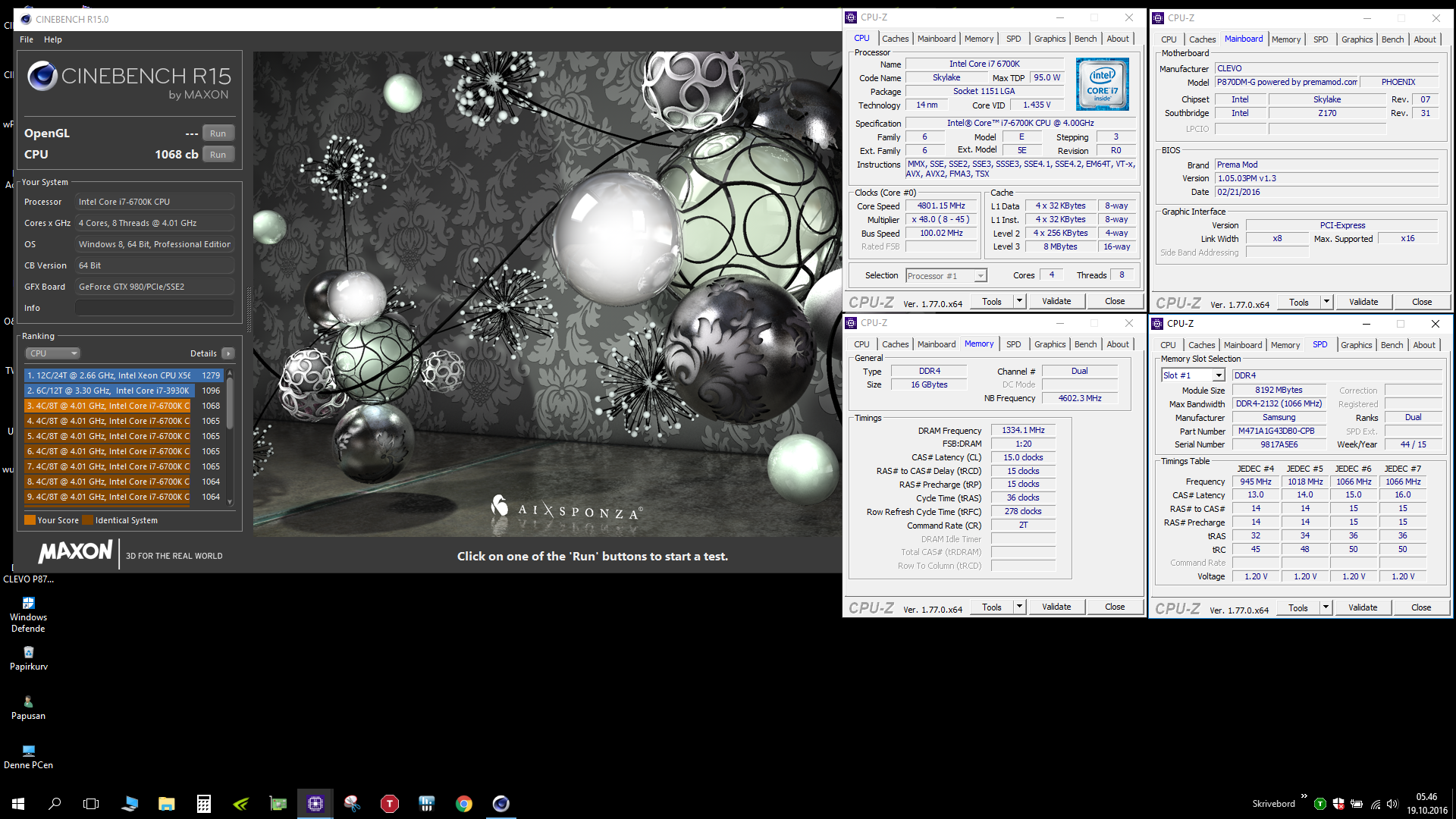
Task: Click the ranking list vertical scrollbar
Action: pyautogui.click(x=230, y=403)
